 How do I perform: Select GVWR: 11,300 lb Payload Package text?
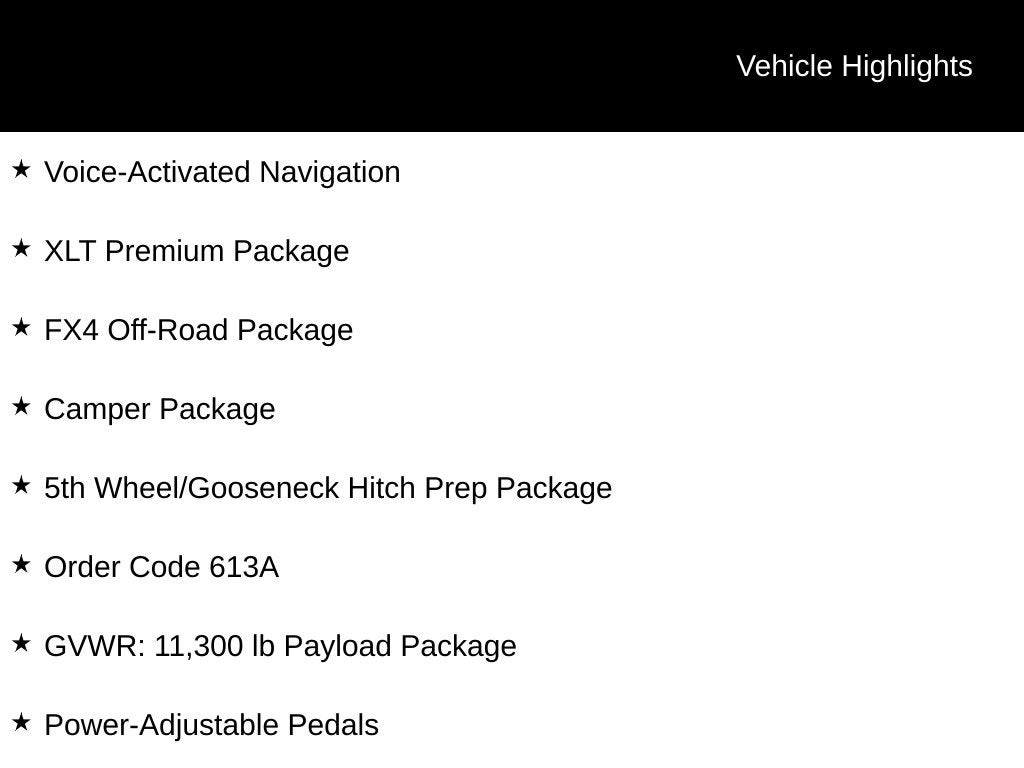tap(280, 647)
